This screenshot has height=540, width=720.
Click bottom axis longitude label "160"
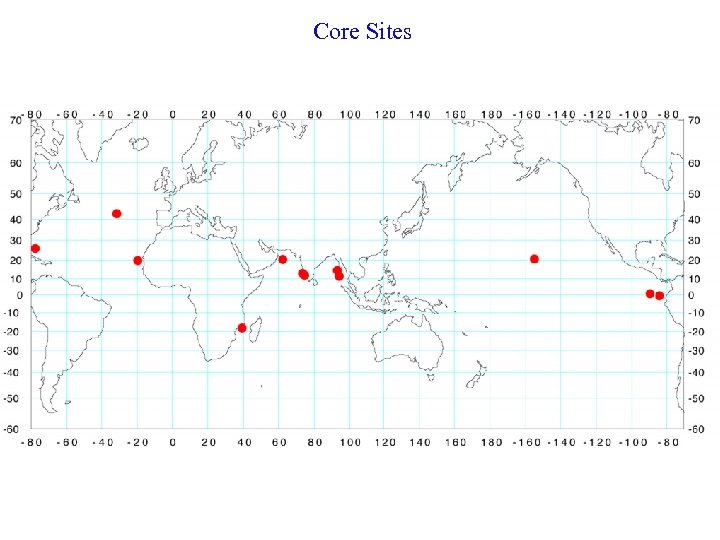point(456,442)
